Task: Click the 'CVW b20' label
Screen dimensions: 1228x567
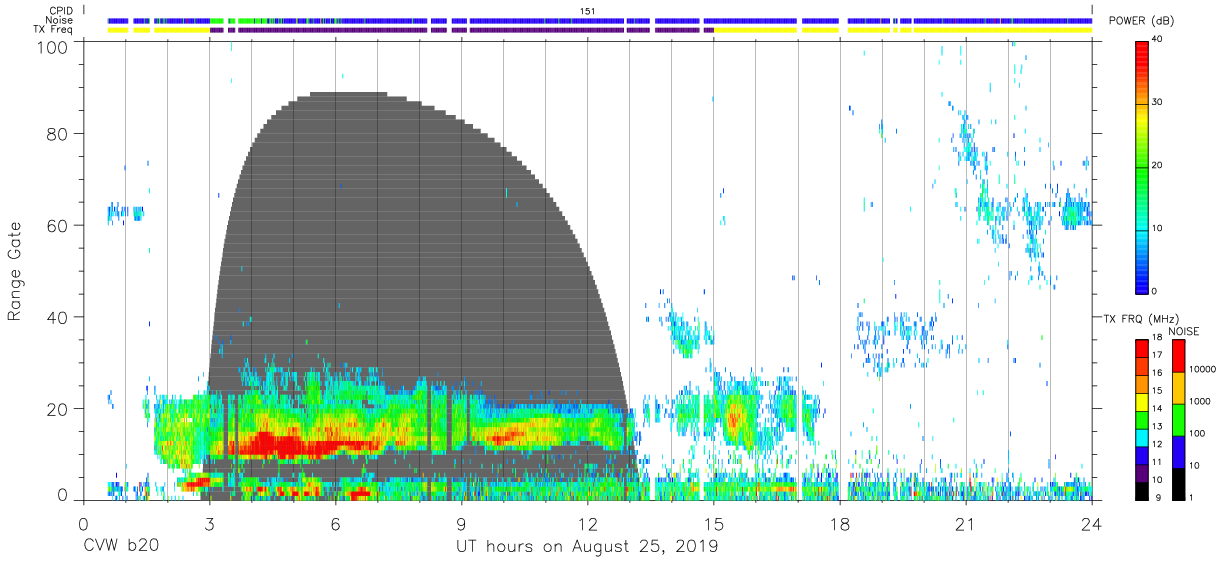Action: tap(119, 547)
